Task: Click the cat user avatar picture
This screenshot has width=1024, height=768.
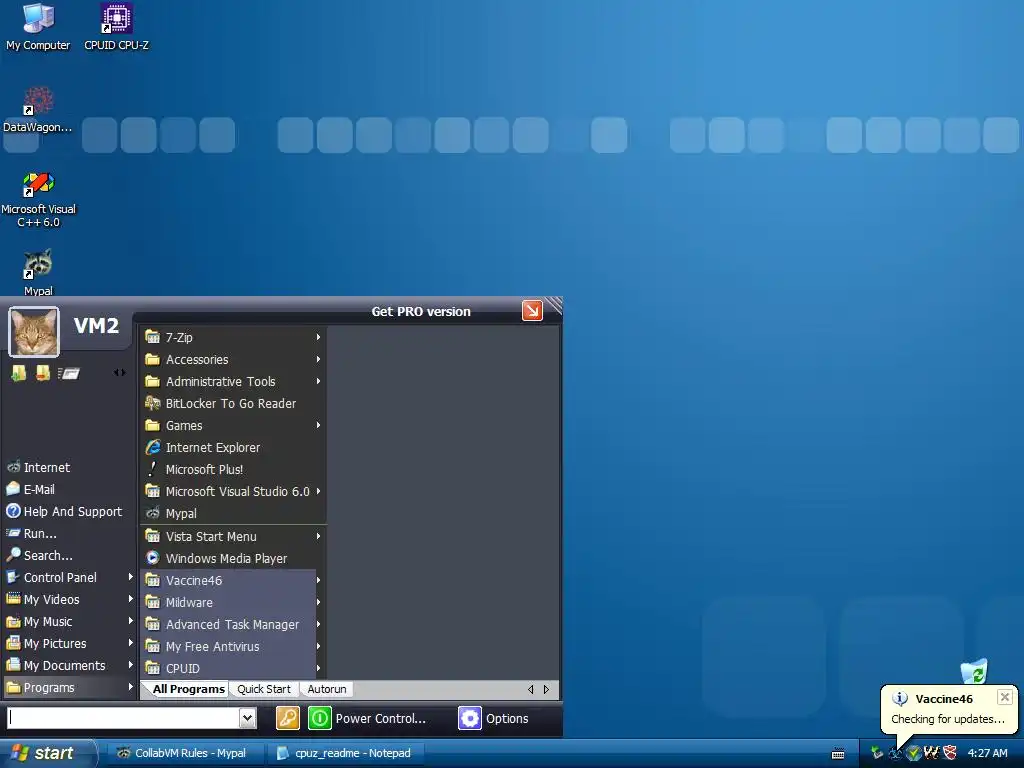Action: point(34,332)
